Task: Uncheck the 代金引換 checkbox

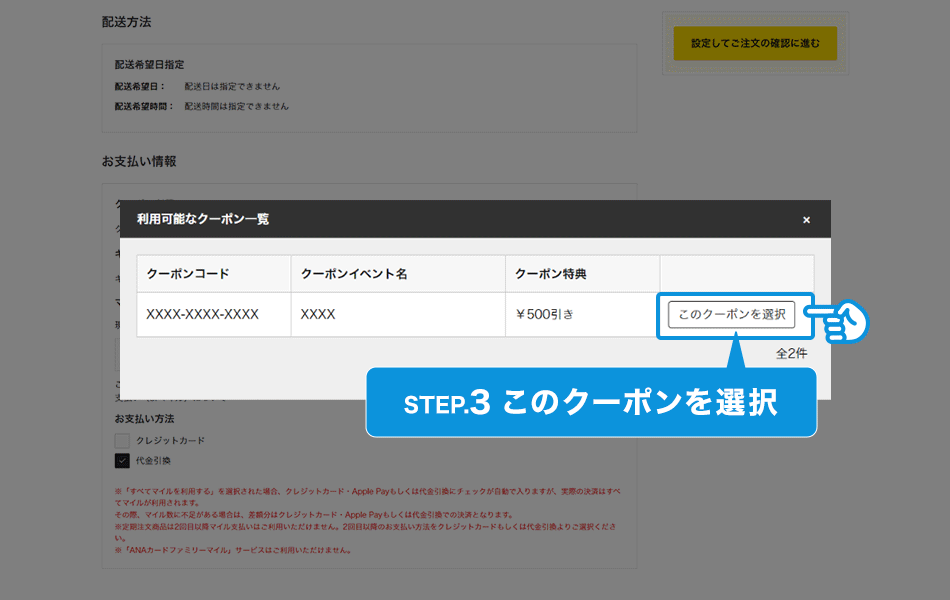Action: coord(122,461)
